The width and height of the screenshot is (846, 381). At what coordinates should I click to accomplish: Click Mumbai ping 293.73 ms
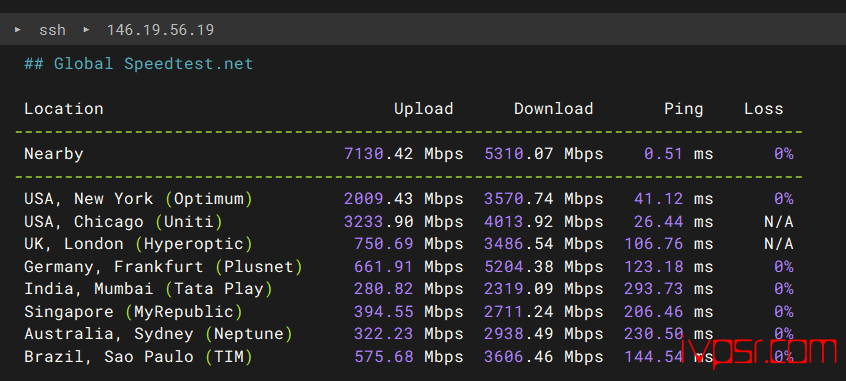(668, 289)
